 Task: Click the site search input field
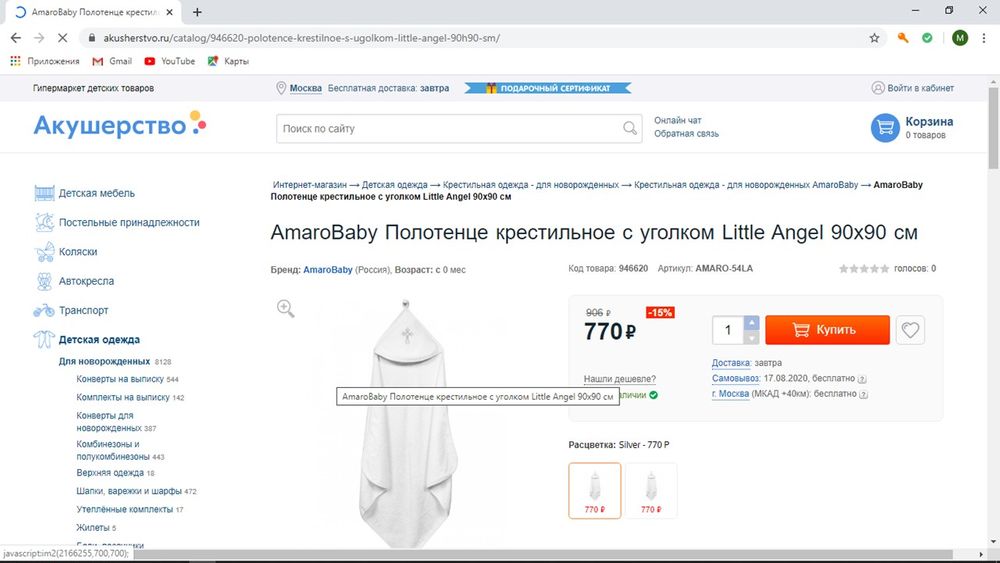(448, 129)
